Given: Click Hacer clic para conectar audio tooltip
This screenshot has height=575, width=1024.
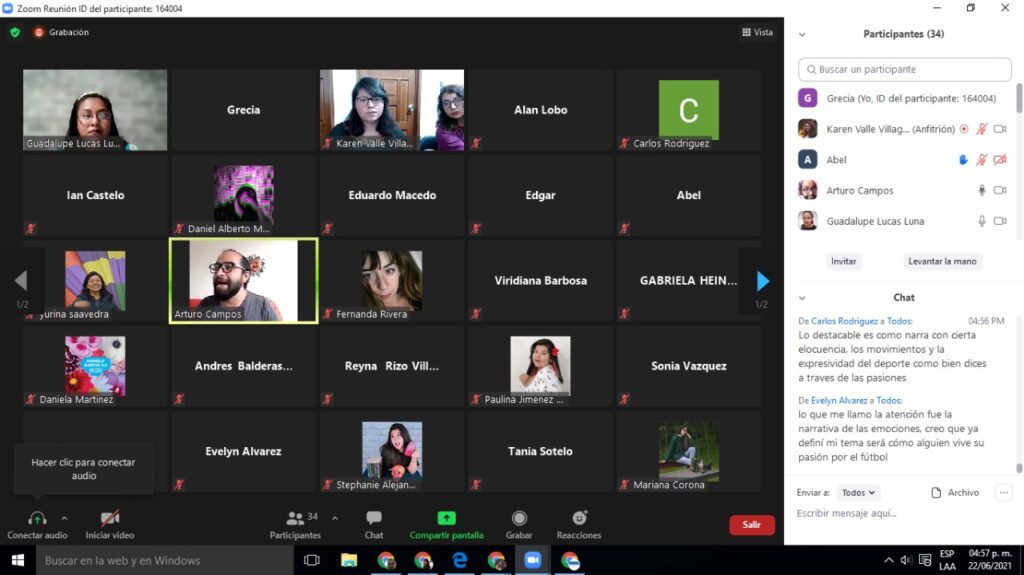Looking at the screenshot, I should pyautogui.click(x=84, y=469).
